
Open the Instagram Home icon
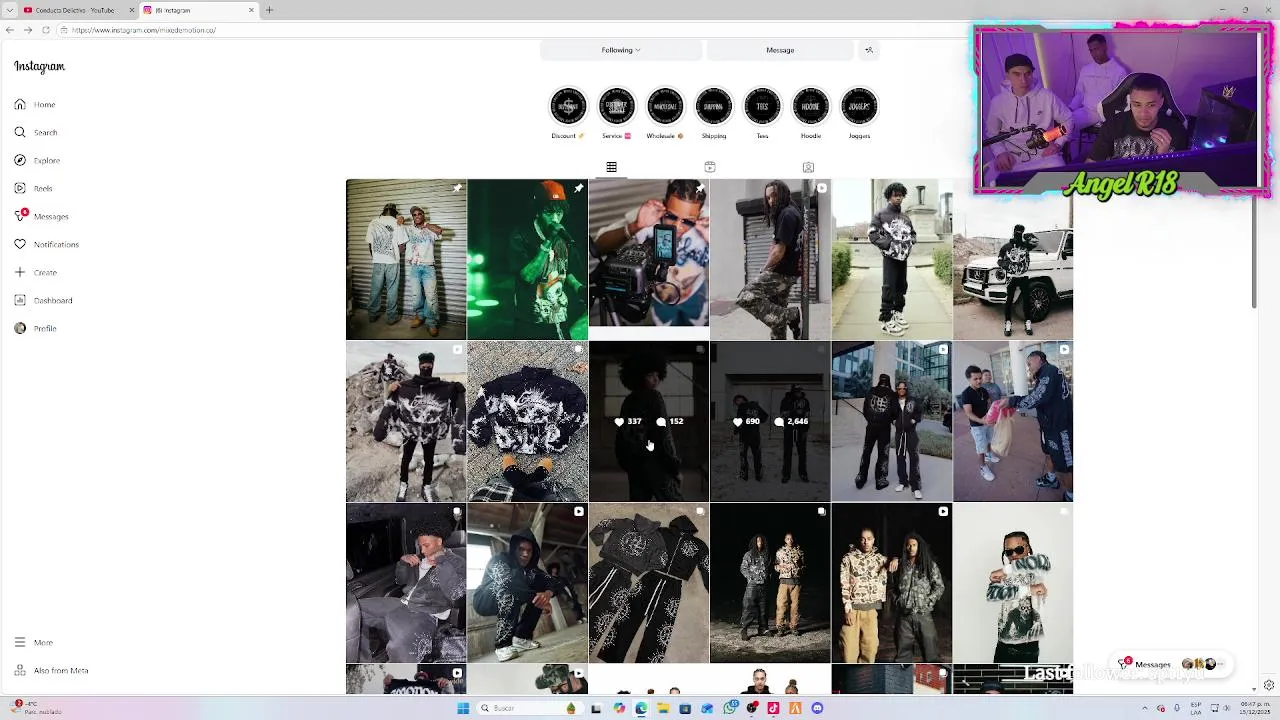[x=20, y=104]
